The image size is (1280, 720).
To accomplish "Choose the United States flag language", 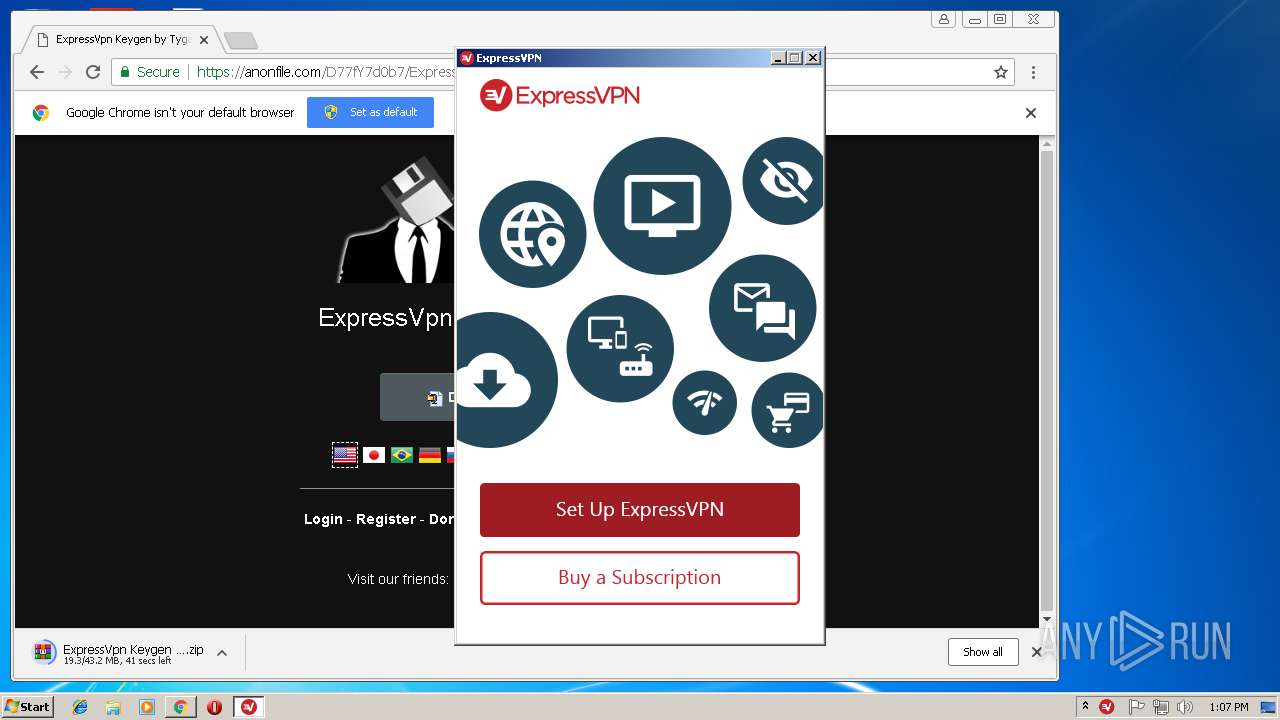I will pyautogui.click(x=345, y=455).
